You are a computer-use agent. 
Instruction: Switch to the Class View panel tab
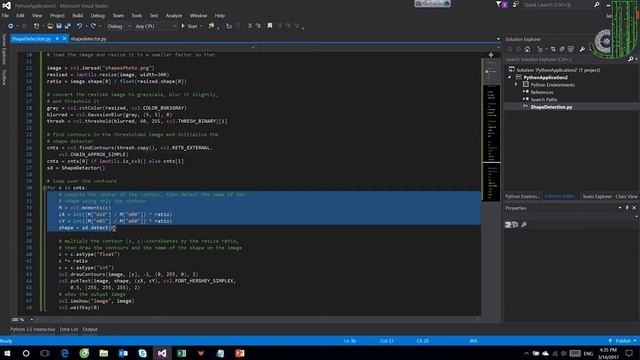coord(626,196)
